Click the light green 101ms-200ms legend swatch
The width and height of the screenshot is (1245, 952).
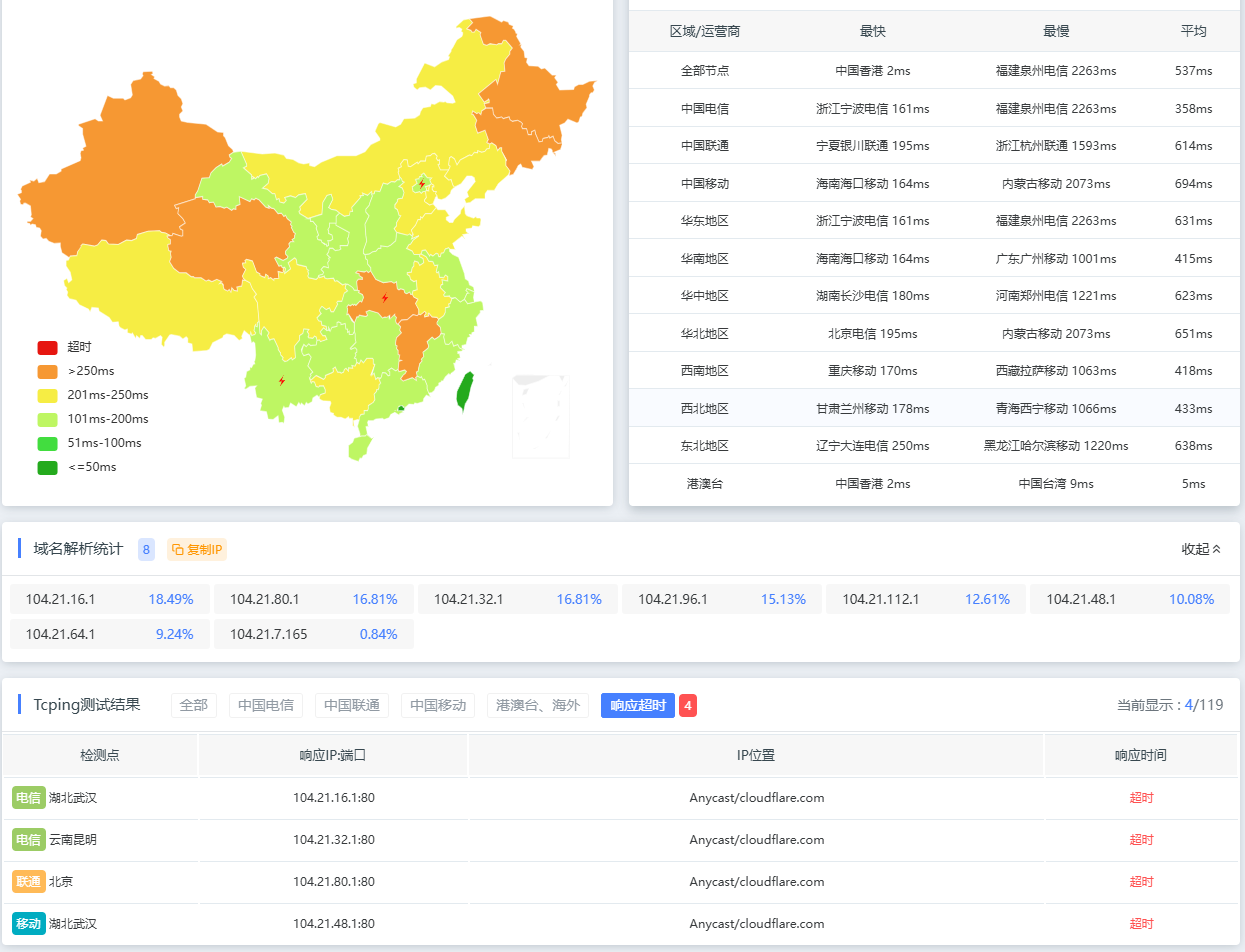48,419
